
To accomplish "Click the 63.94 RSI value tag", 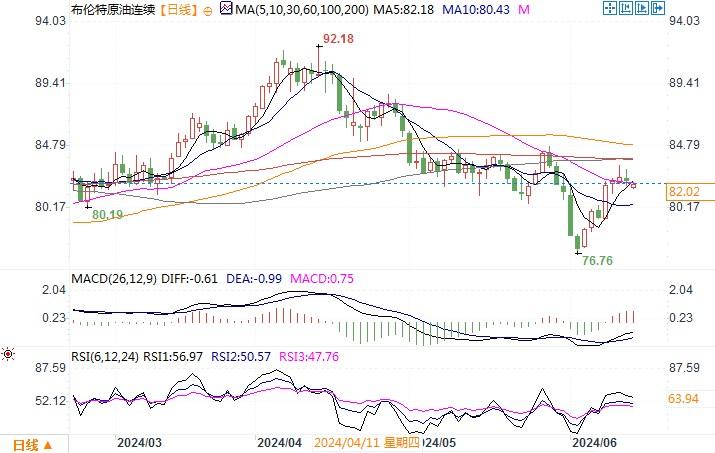I will click(683, 399).
